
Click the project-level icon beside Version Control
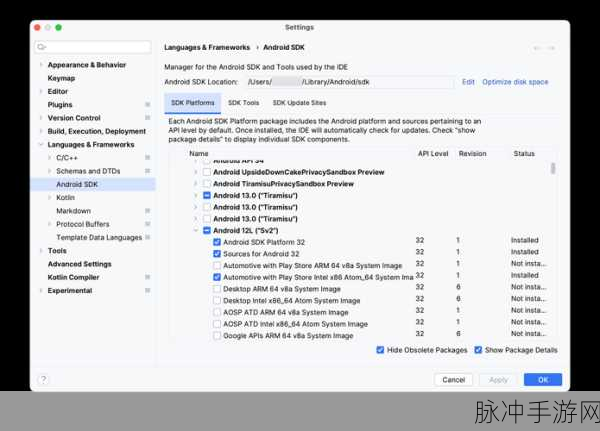point(148,118)
